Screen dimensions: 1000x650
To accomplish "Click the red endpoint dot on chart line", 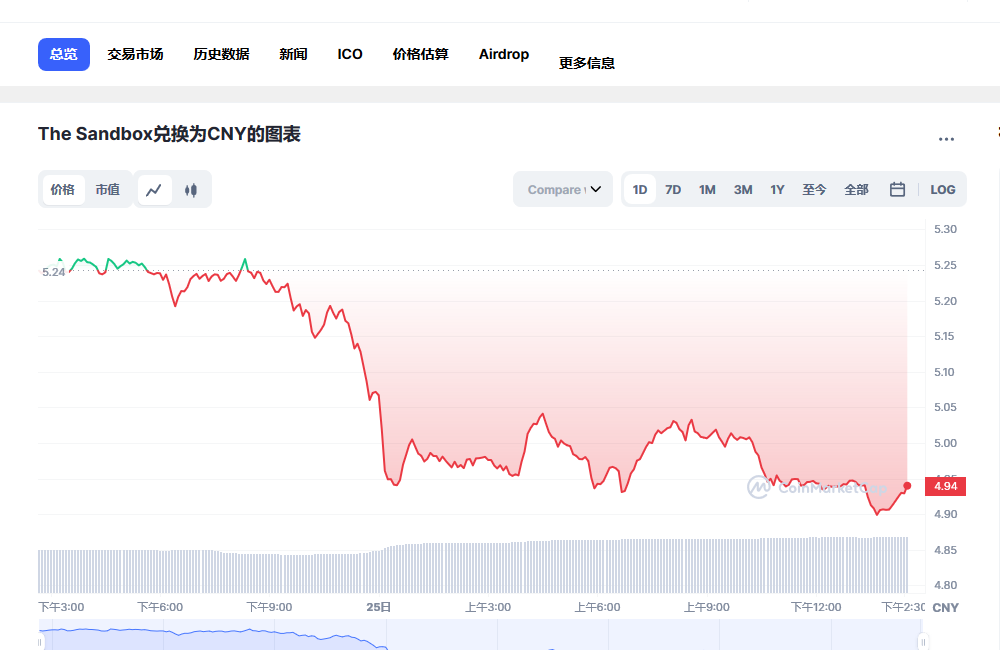I will pos(908,486).
